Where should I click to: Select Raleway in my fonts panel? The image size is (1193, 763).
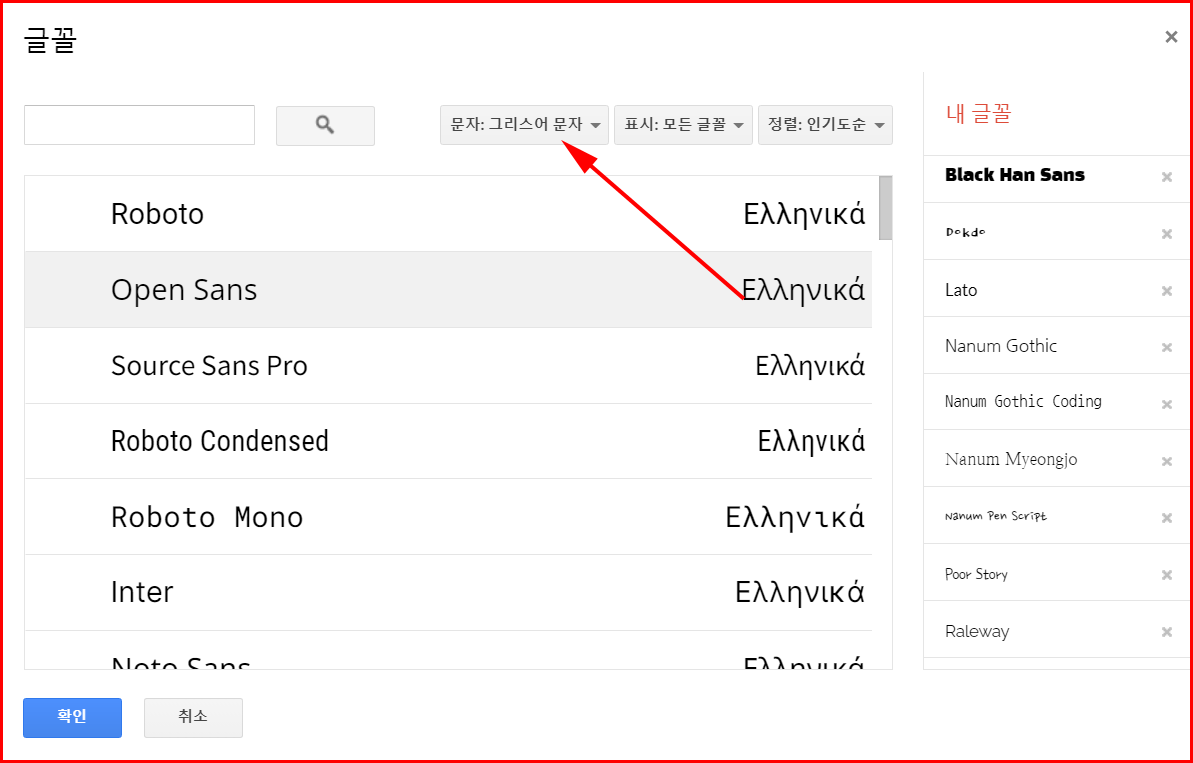[x=977, y=631]
